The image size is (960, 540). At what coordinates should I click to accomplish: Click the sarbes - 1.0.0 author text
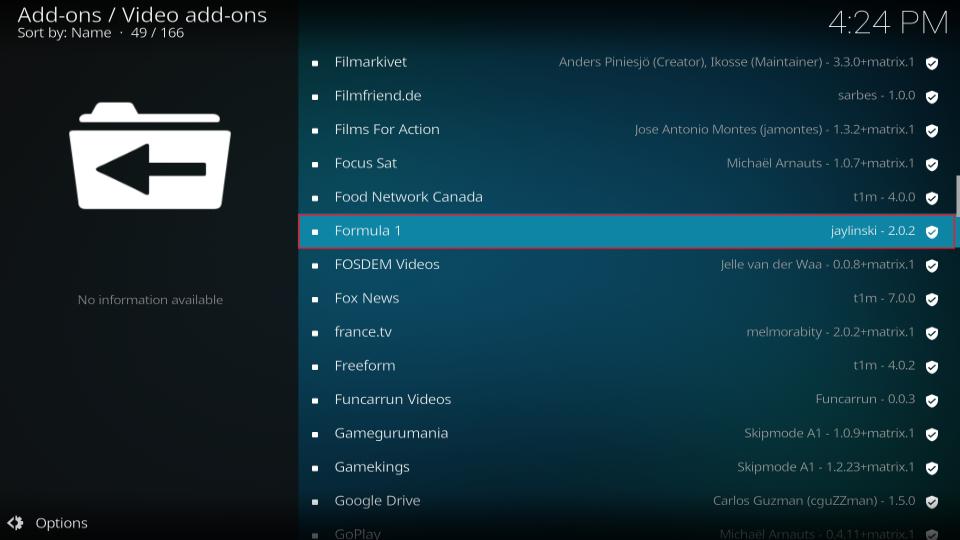[877, 96]
